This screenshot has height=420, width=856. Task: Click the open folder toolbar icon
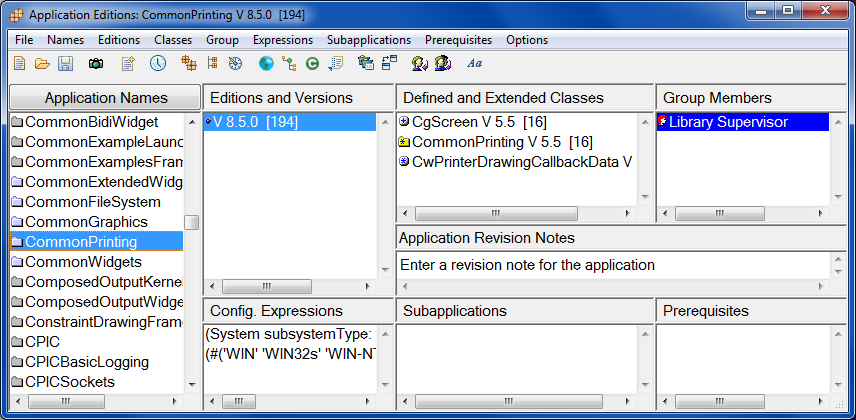coord(42,63)
